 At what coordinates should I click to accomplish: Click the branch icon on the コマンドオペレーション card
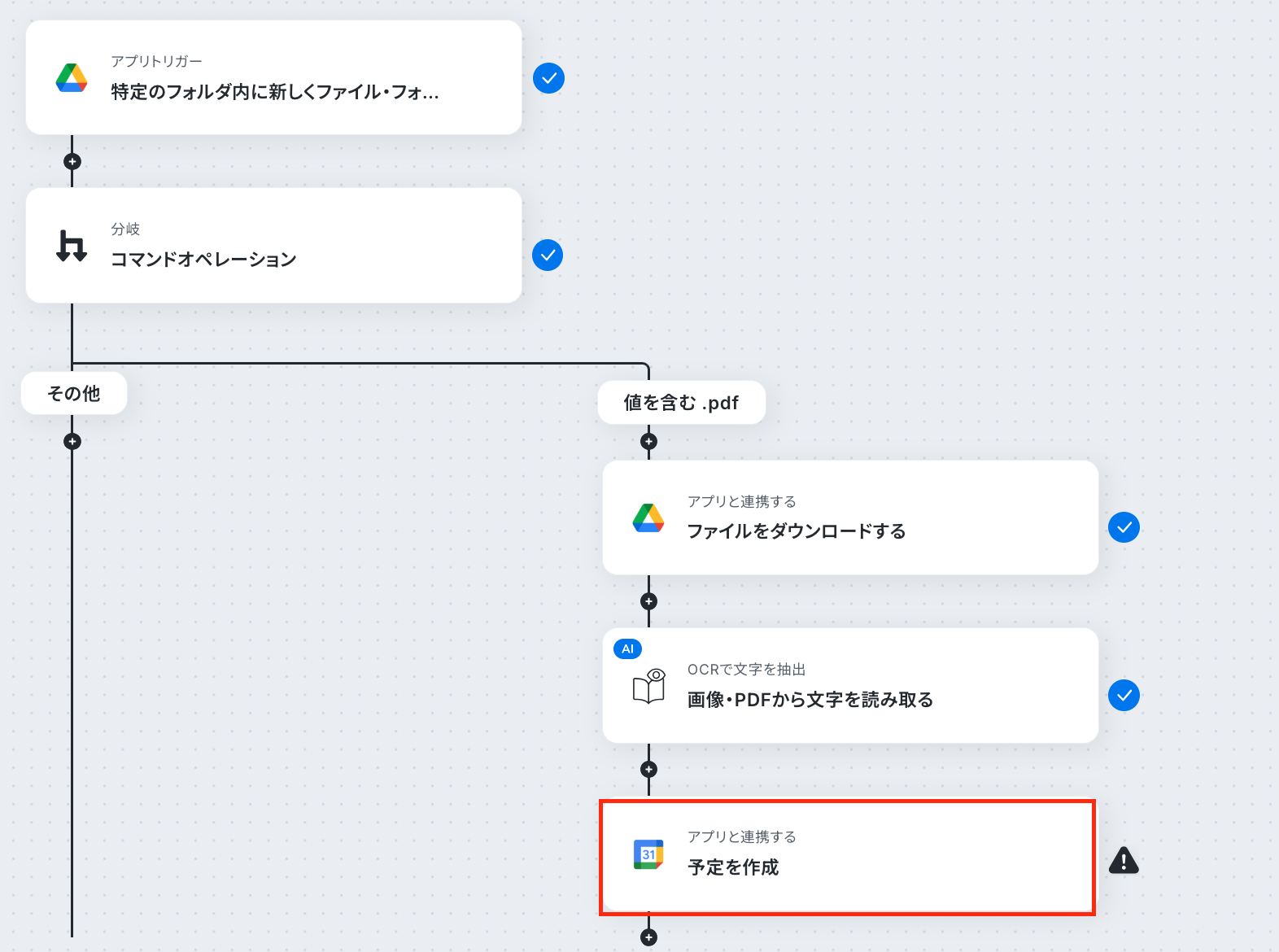click(x=72, y=246)
